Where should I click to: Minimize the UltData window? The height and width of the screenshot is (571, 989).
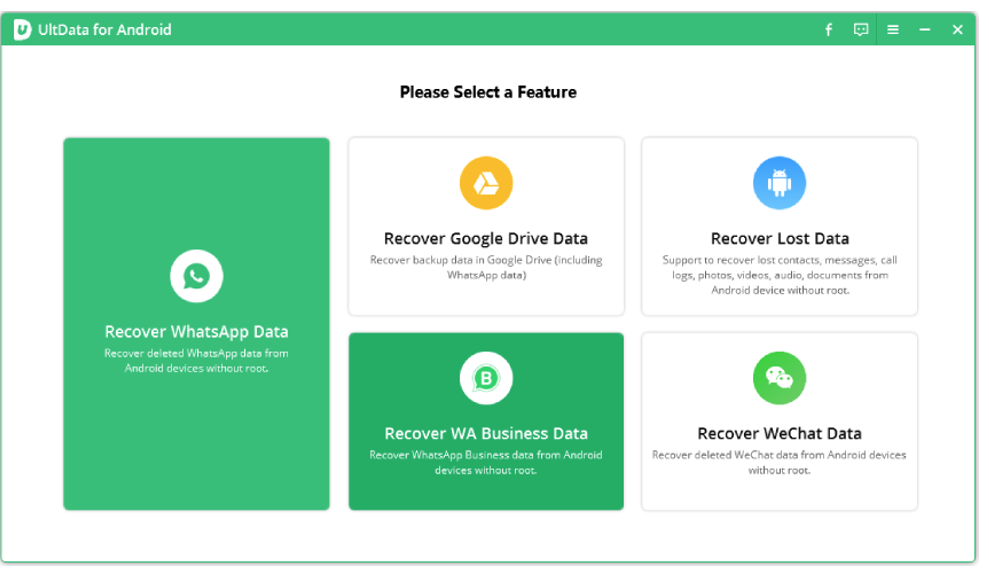925,30
